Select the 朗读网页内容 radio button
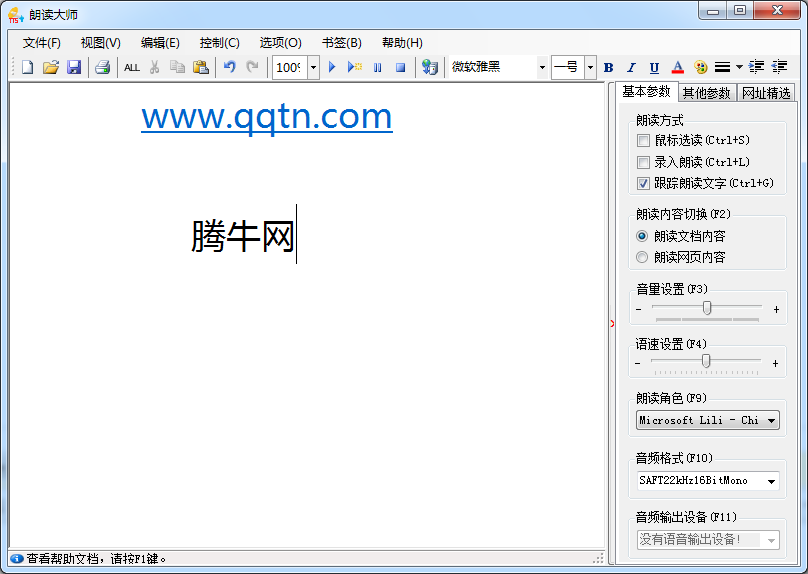The height and width of the screenshot is (574, 808). pyautogui.click(x=642, y=257)
